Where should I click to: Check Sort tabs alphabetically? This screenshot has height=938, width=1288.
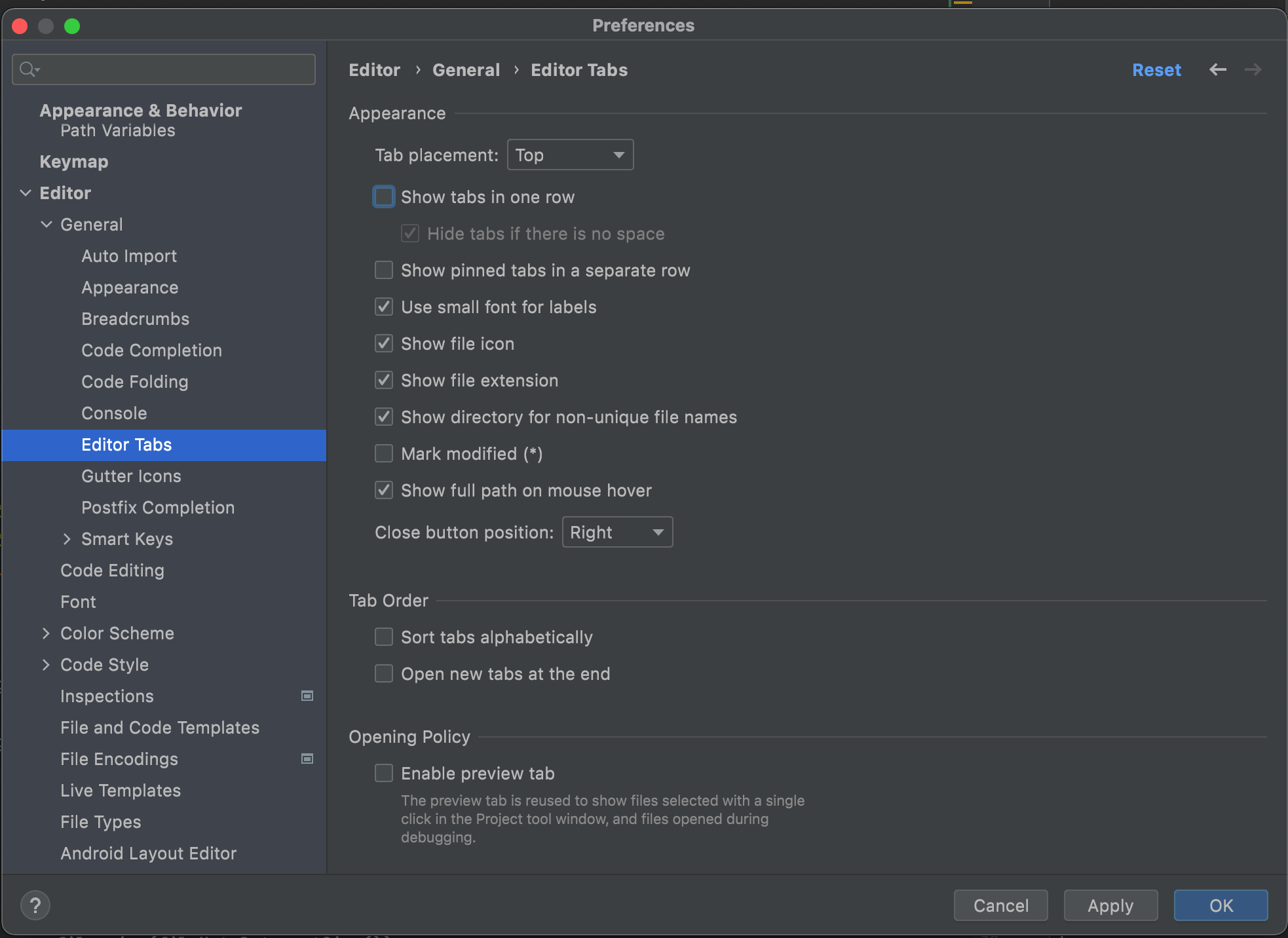pyautogui.click(x=384, y=637)
